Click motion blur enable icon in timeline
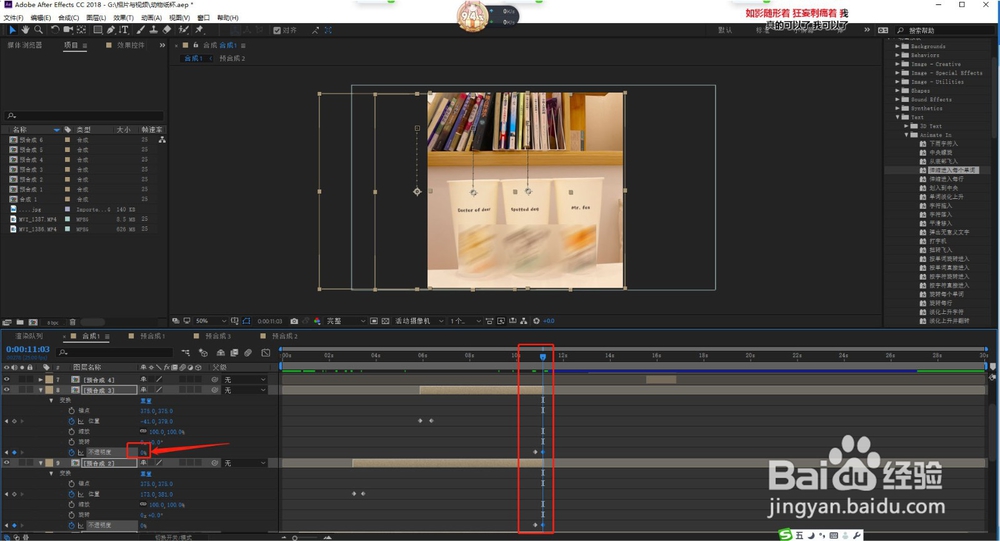This screenshot has height=541, width=1000. (x=248, y=352)
